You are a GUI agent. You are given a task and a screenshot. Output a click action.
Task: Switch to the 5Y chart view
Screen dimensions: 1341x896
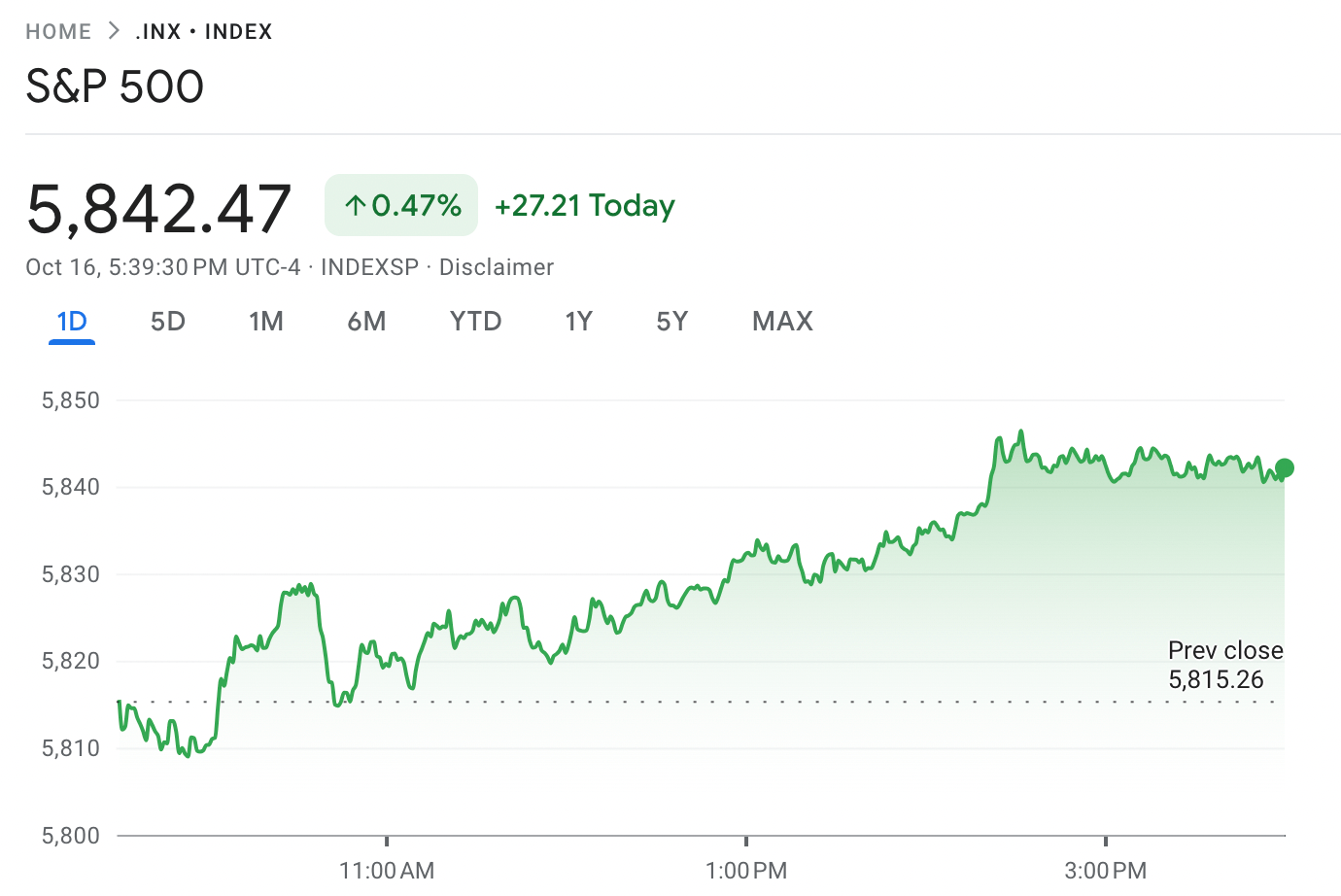[671, 321]
